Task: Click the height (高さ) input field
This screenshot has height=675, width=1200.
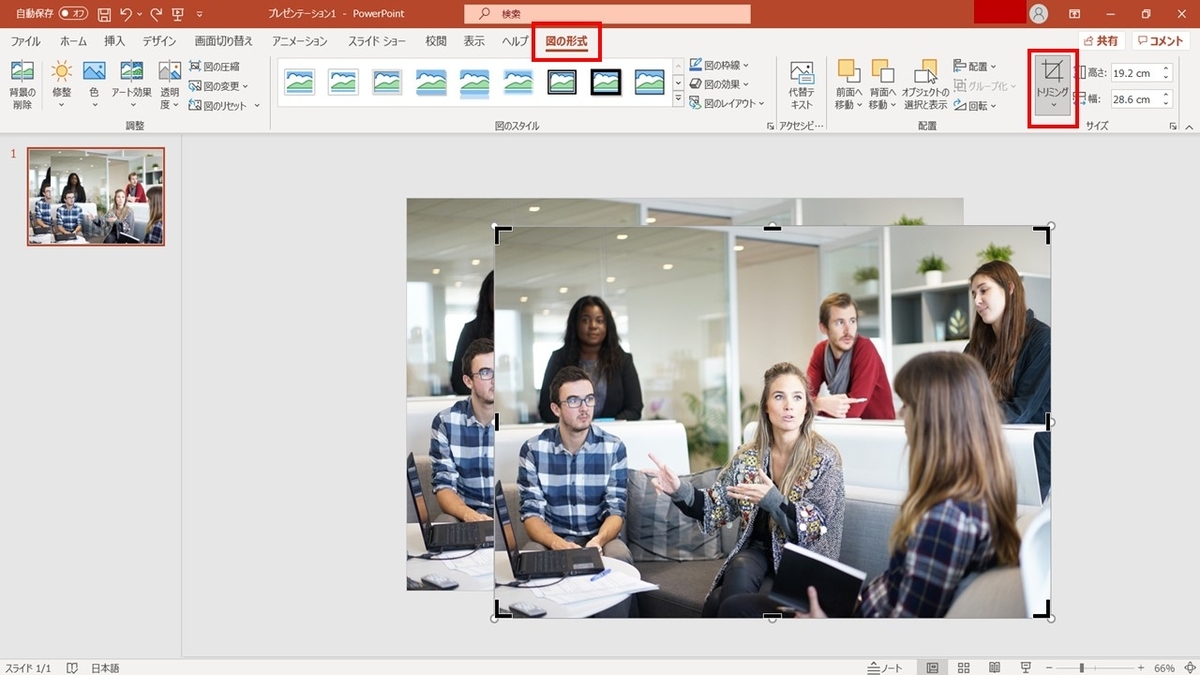Action: [x=1134, y=73]
